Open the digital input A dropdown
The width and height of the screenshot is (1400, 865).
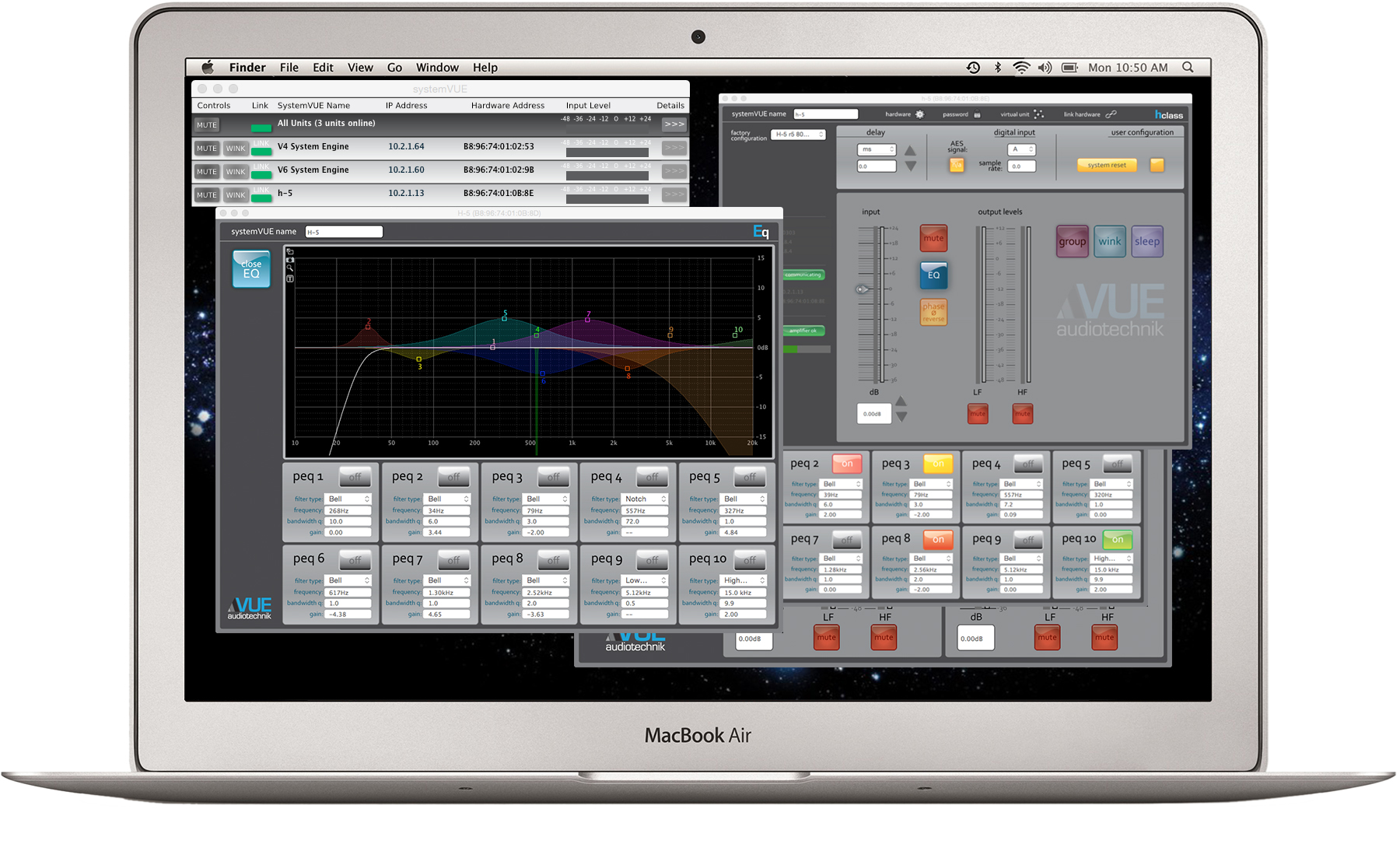(x=1021, y=149)
